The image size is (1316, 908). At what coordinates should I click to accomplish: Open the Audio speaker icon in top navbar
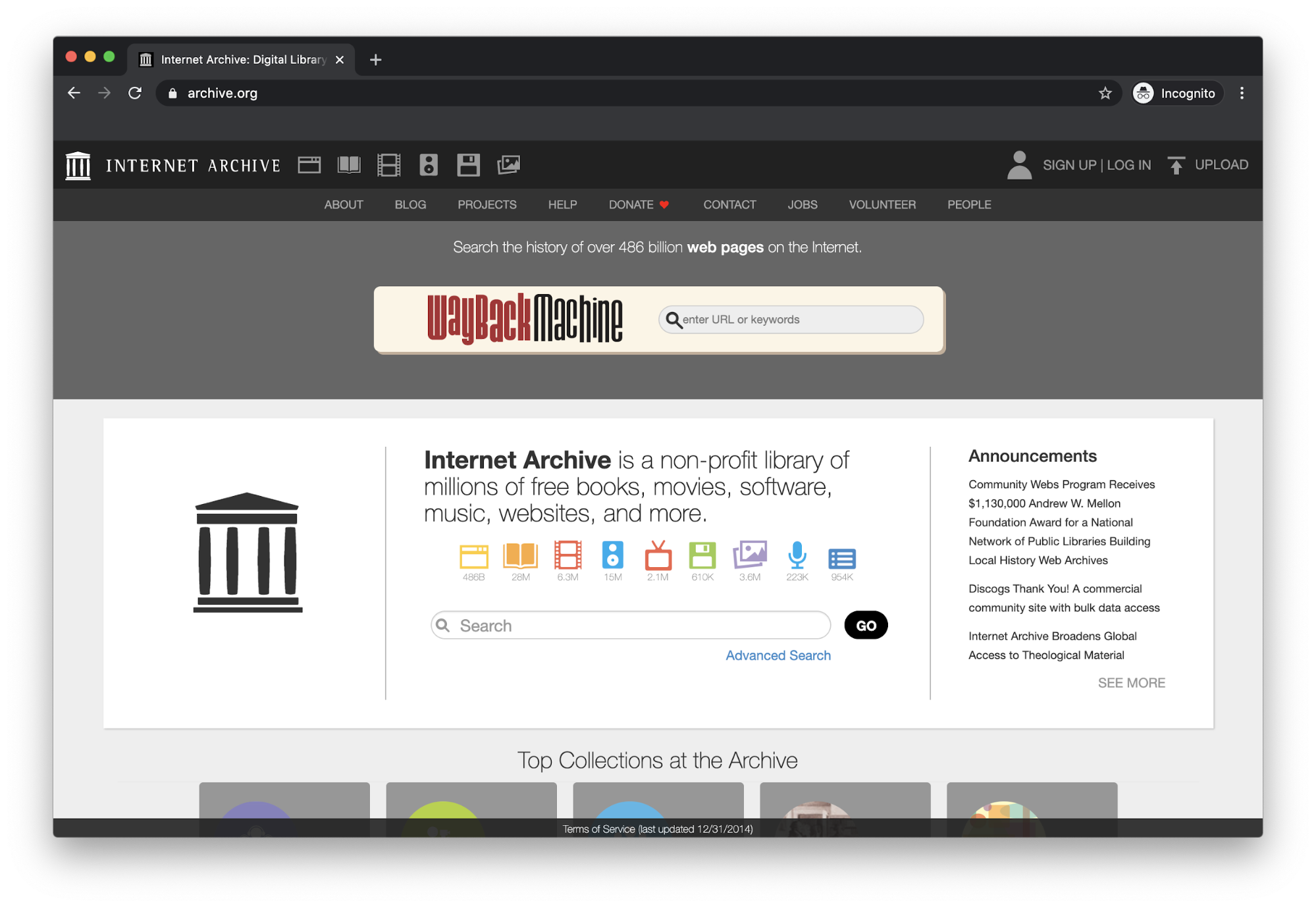click(429, 164)
